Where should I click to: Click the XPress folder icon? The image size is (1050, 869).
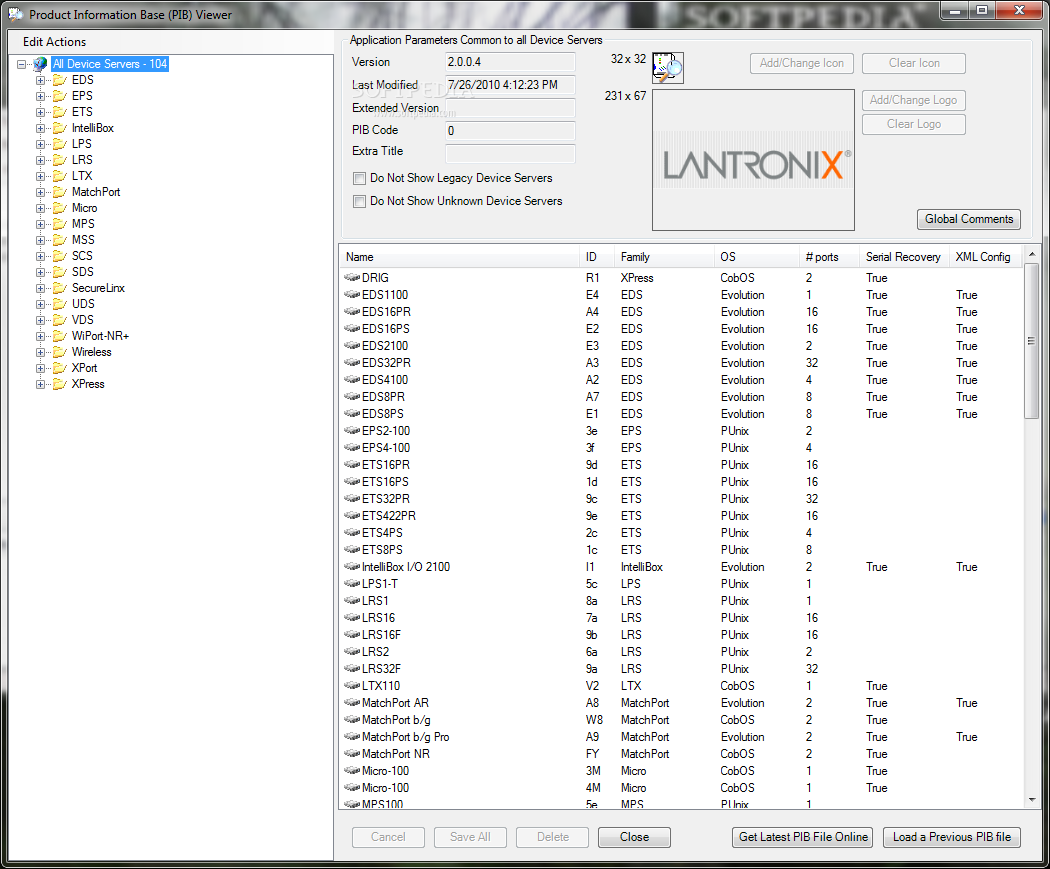tap(60, 384)
